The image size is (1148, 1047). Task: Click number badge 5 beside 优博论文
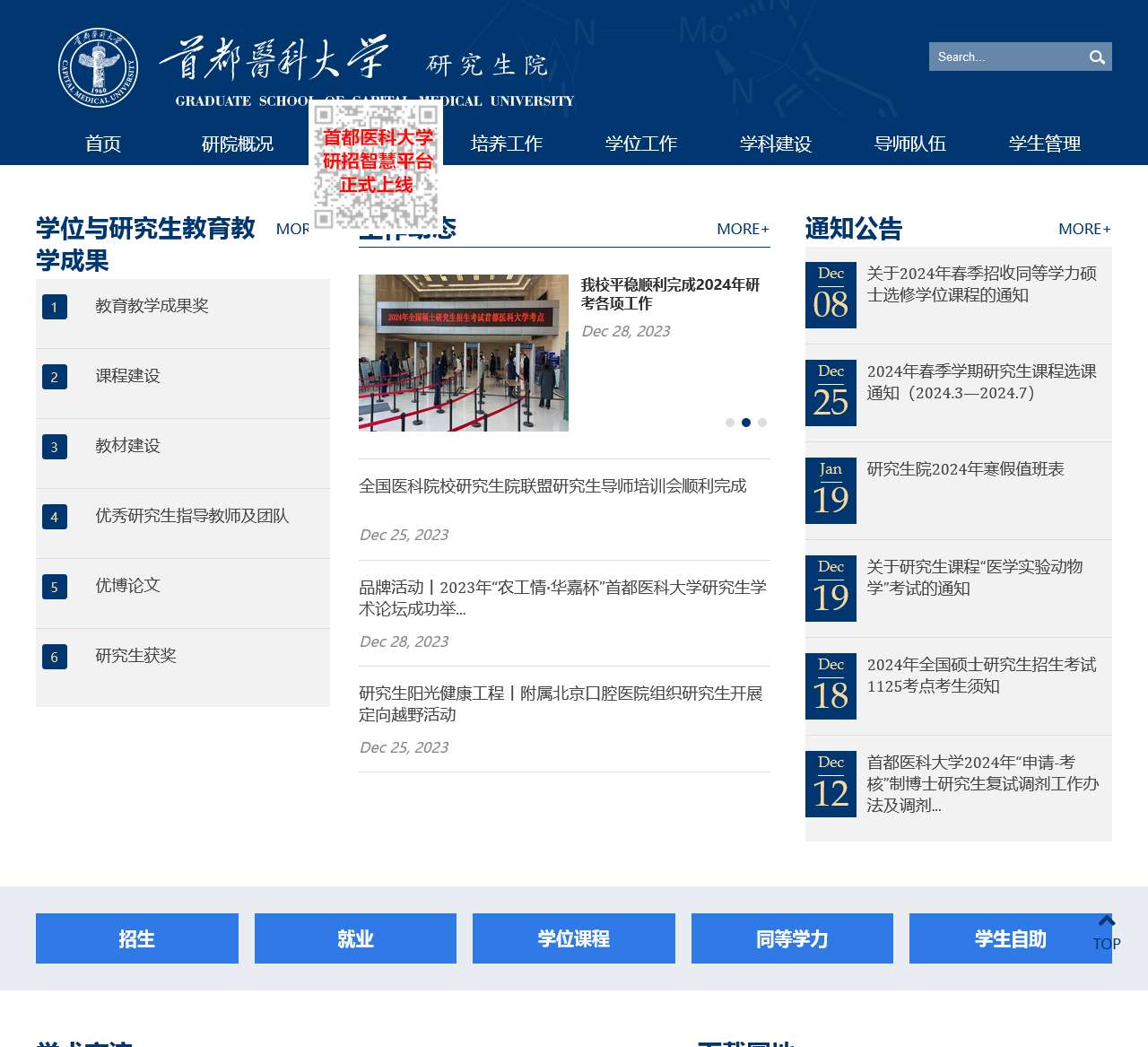point(55,587)
